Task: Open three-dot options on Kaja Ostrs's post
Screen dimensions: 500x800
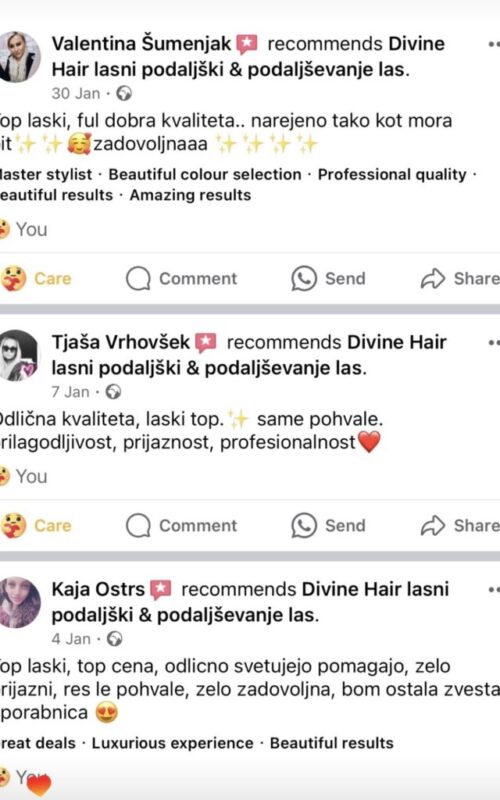Action: point(493,590)
